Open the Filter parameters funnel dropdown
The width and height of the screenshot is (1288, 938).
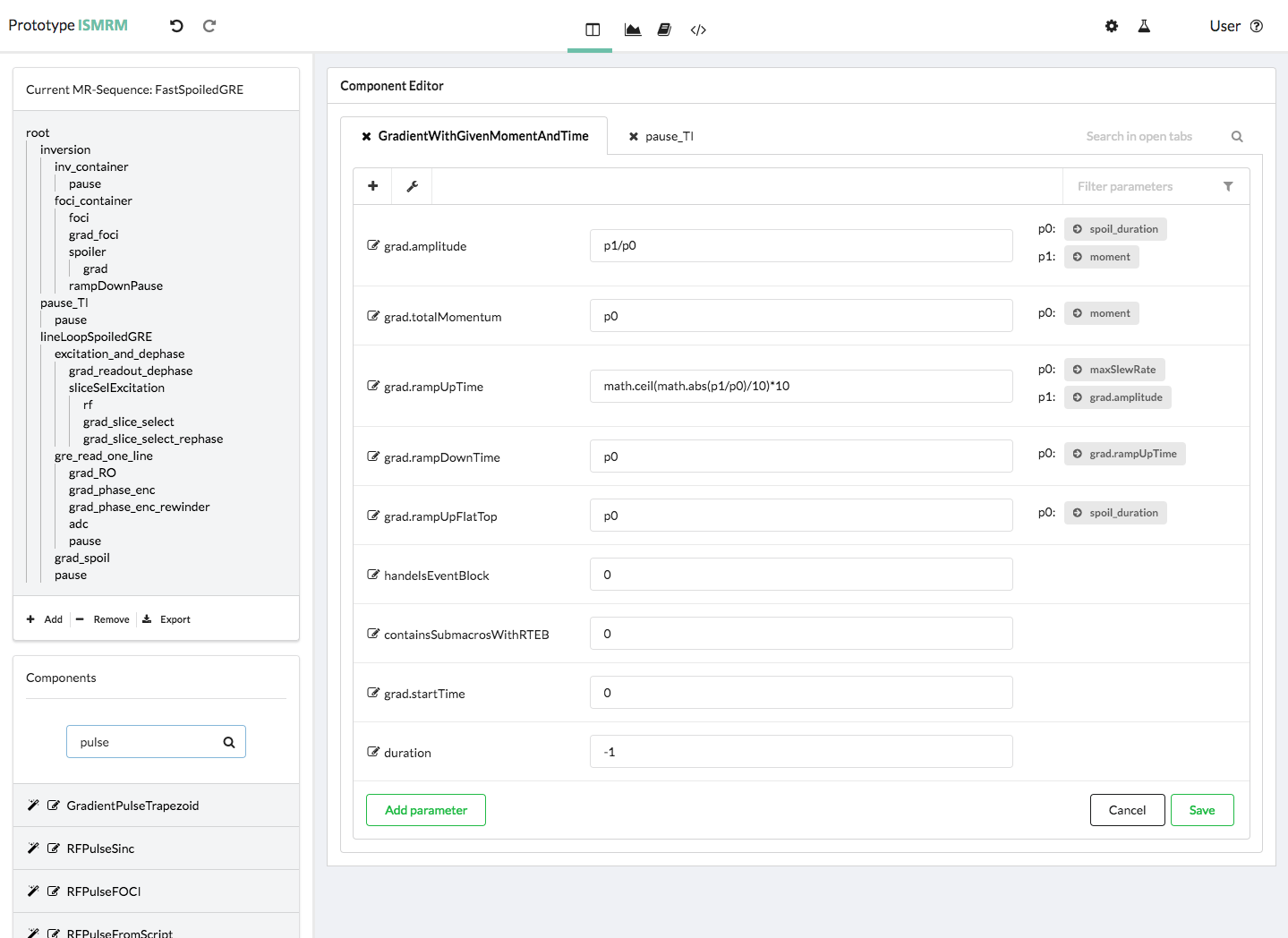coord(1228,186)
